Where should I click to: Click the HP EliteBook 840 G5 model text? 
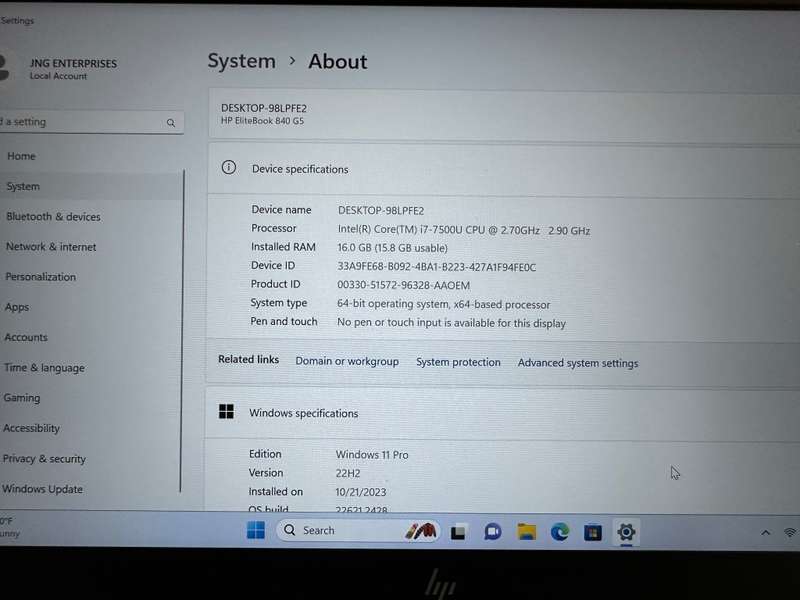(262, 121)
